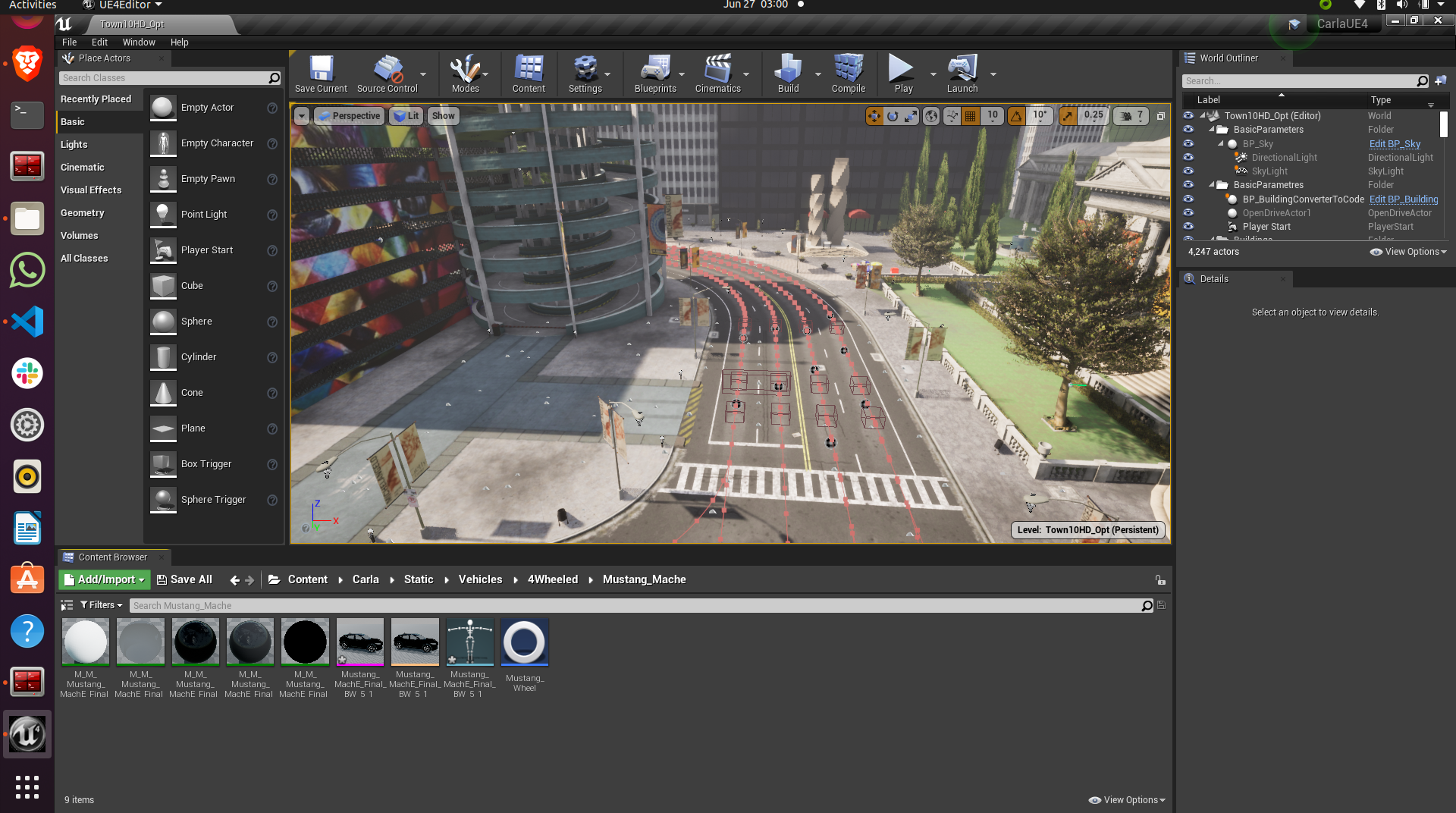Click the Cinematics toolbar icon
Viewport: 1456px width, 813px height.
717,74
